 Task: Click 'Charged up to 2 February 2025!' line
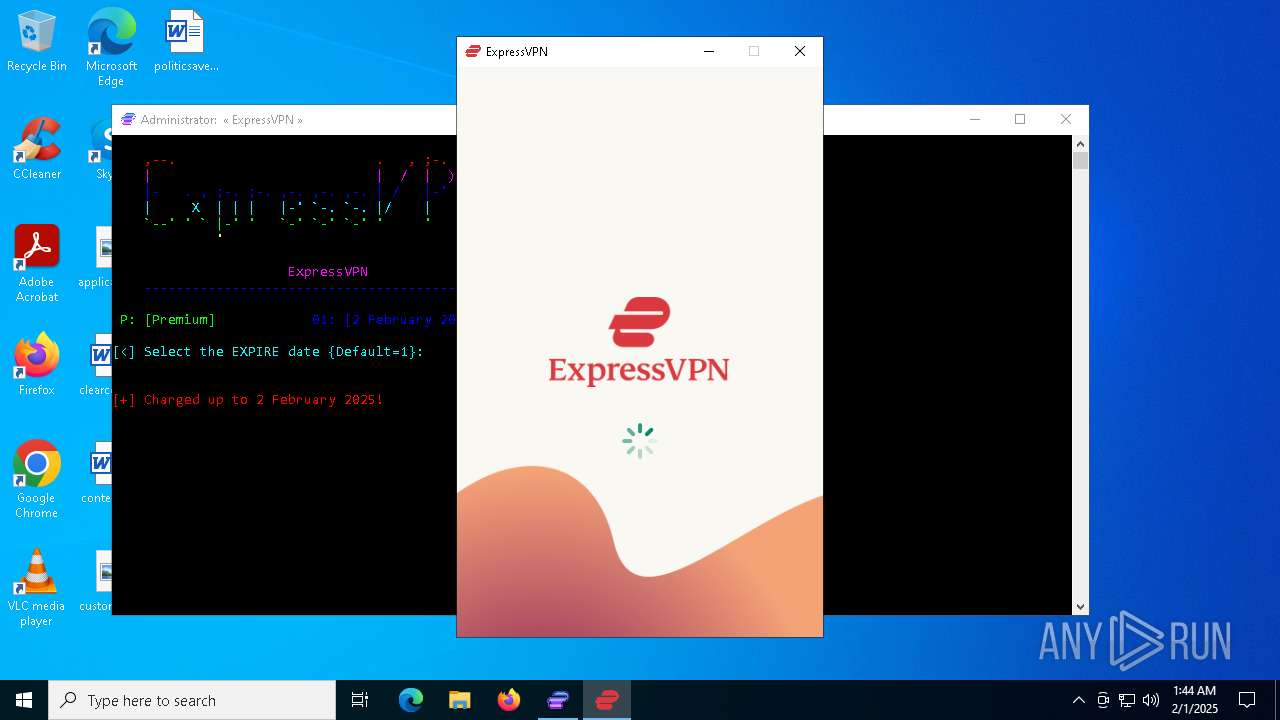point(248,400)
